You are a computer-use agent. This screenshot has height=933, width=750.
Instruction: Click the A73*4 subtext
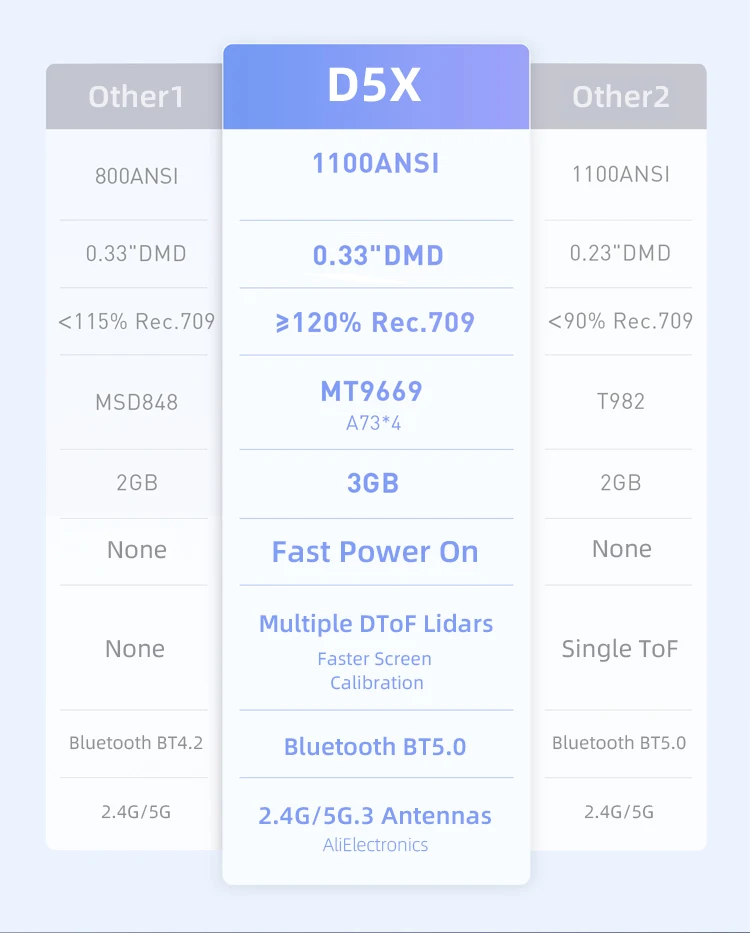click(373, 424)
